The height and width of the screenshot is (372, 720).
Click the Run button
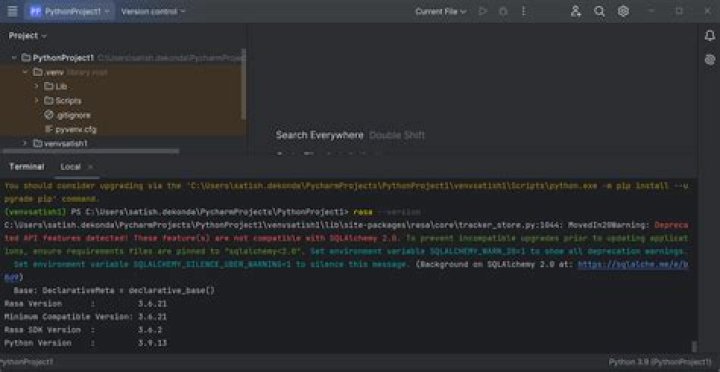click(483, 11)
